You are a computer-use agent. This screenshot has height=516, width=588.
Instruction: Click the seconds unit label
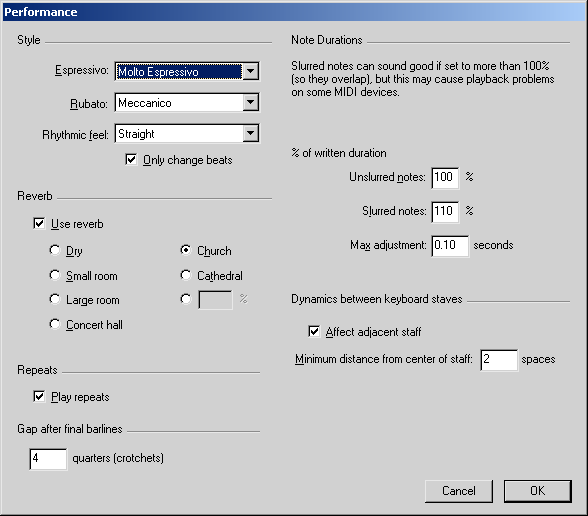coord(493,245)
